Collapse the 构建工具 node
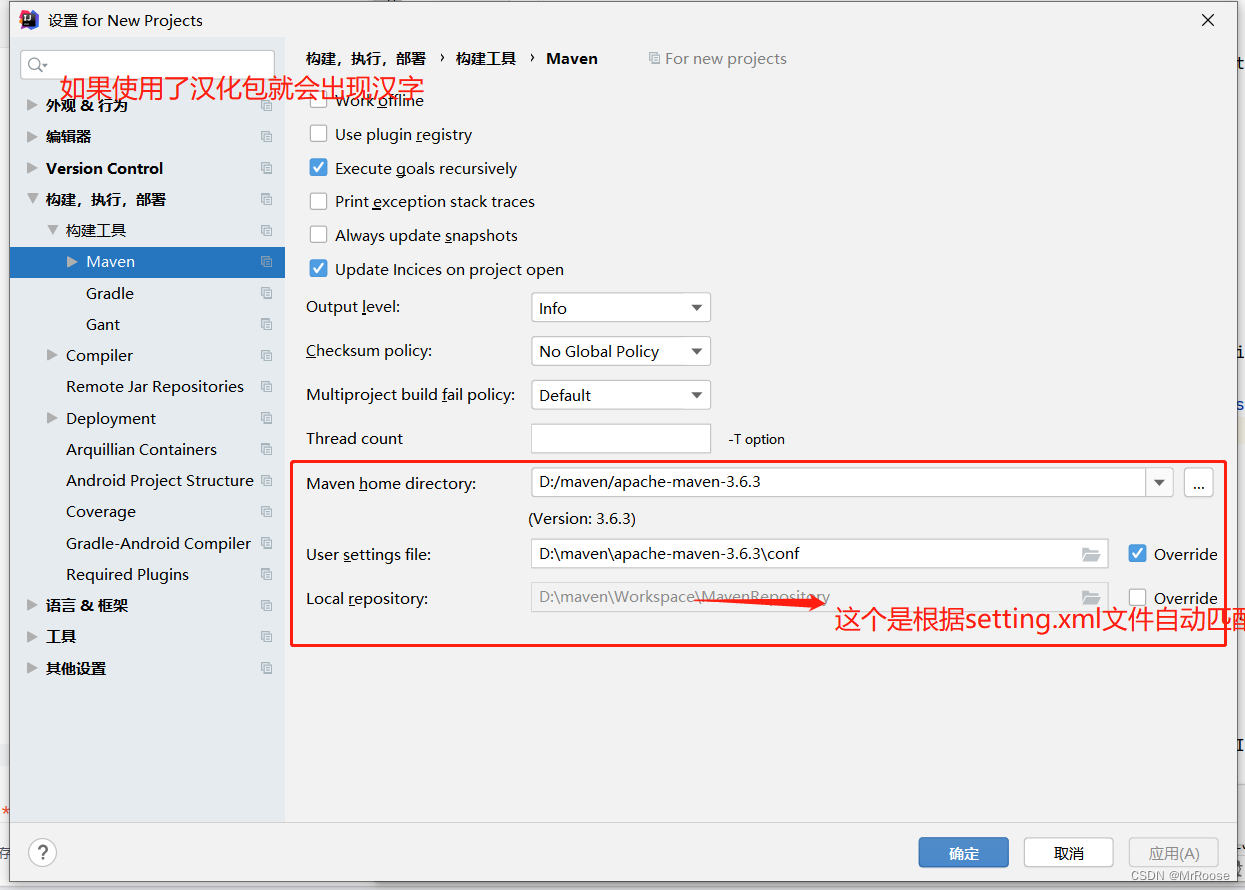 52,230
